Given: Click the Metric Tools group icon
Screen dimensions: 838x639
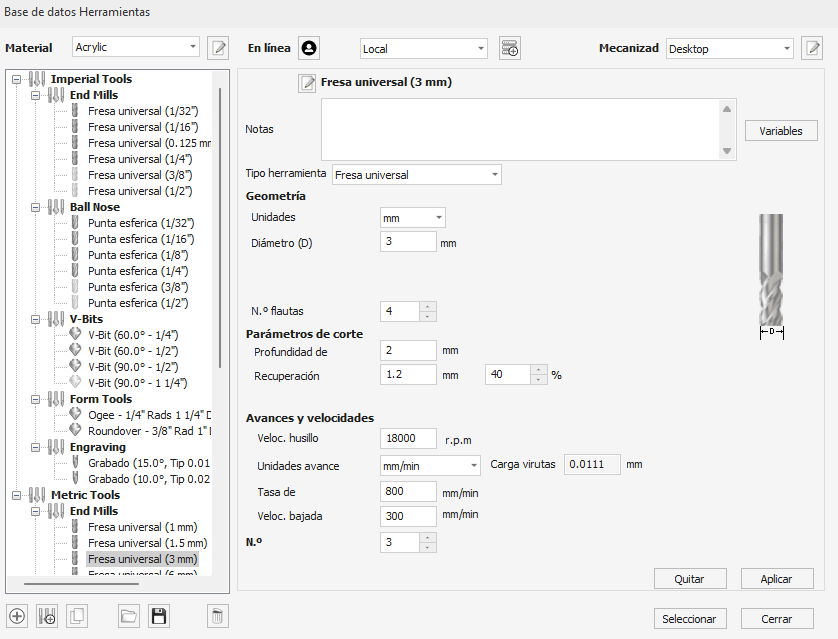Looking at the screenshot, I should [36, 495].
